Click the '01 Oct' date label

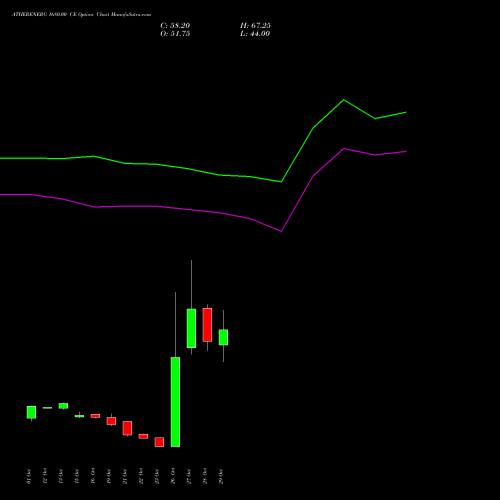tap(29, 476)
